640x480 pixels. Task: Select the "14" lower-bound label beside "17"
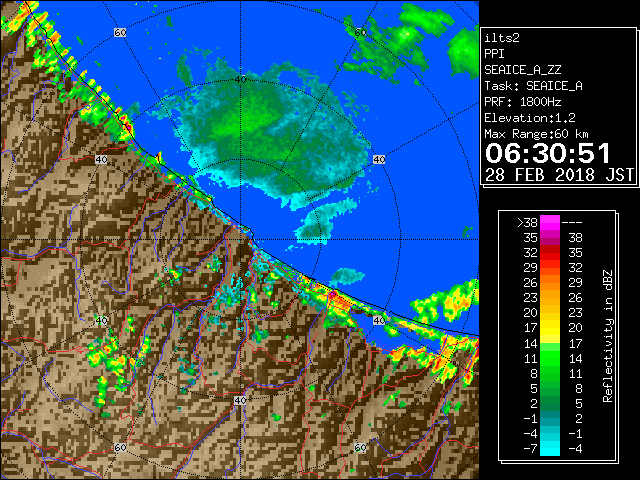coord(530,344)
